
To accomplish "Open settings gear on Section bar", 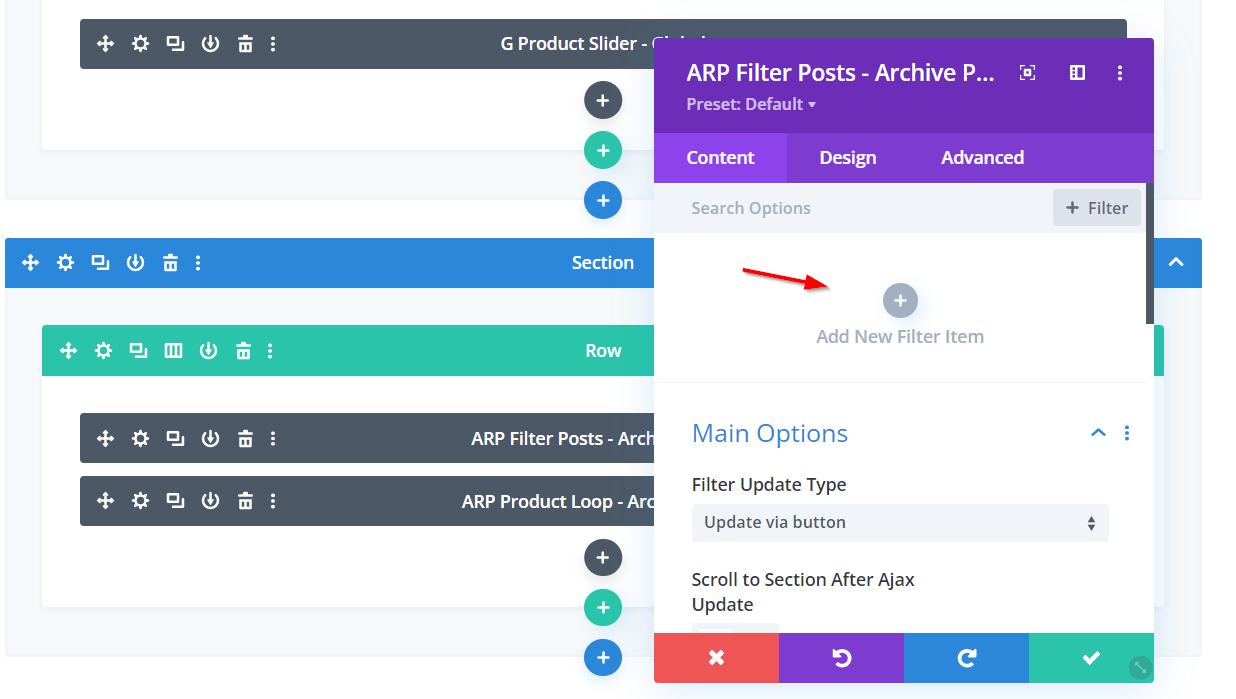I will pyautogui.click(x=65, y=263).
